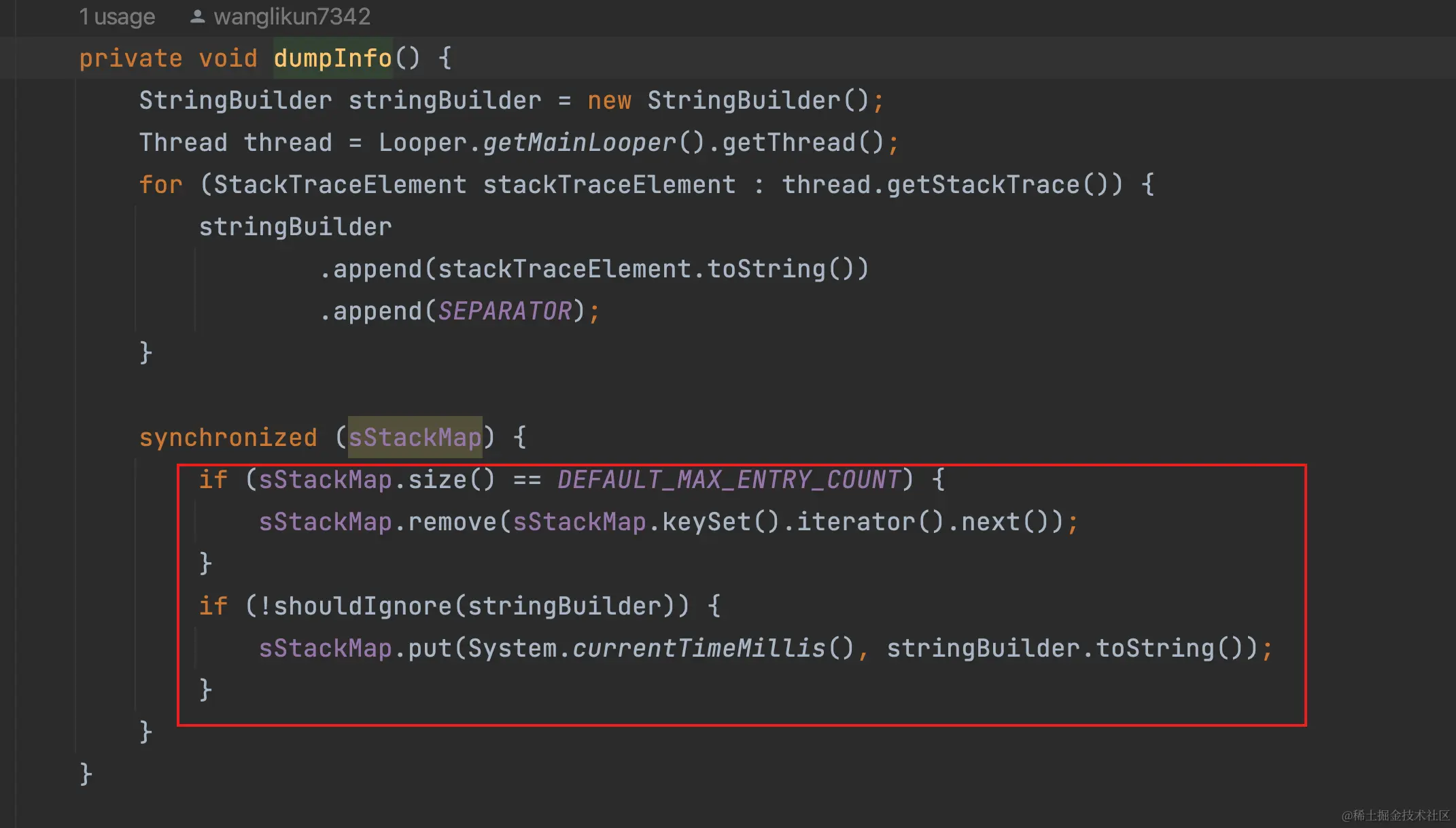This screenshot has width=1456, height=828.
Task: Click sStackMap.remove call
Action: (451, 521)
